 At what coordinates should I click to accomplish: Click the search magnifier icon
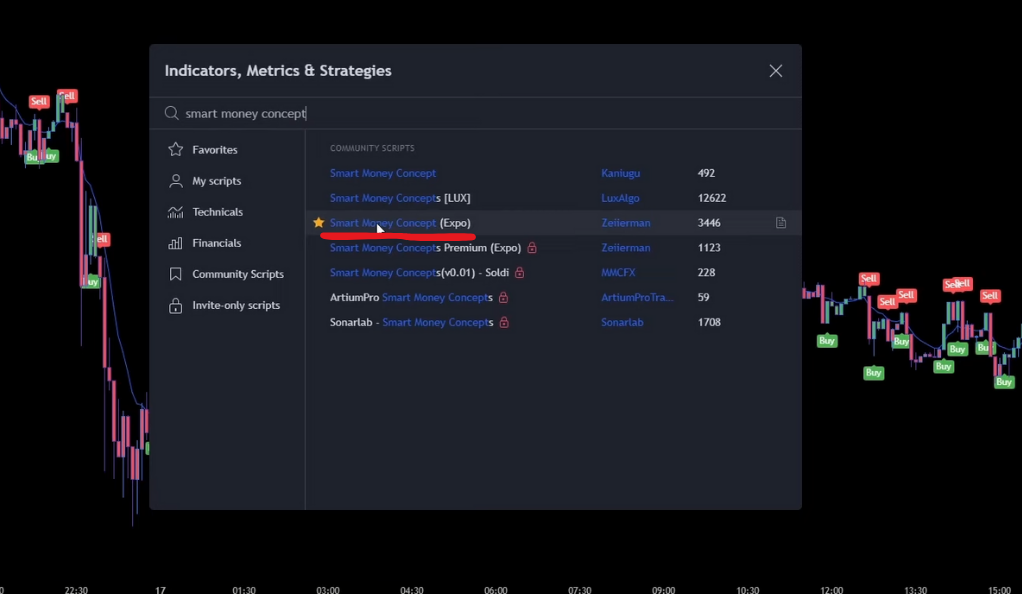point(171,113)
